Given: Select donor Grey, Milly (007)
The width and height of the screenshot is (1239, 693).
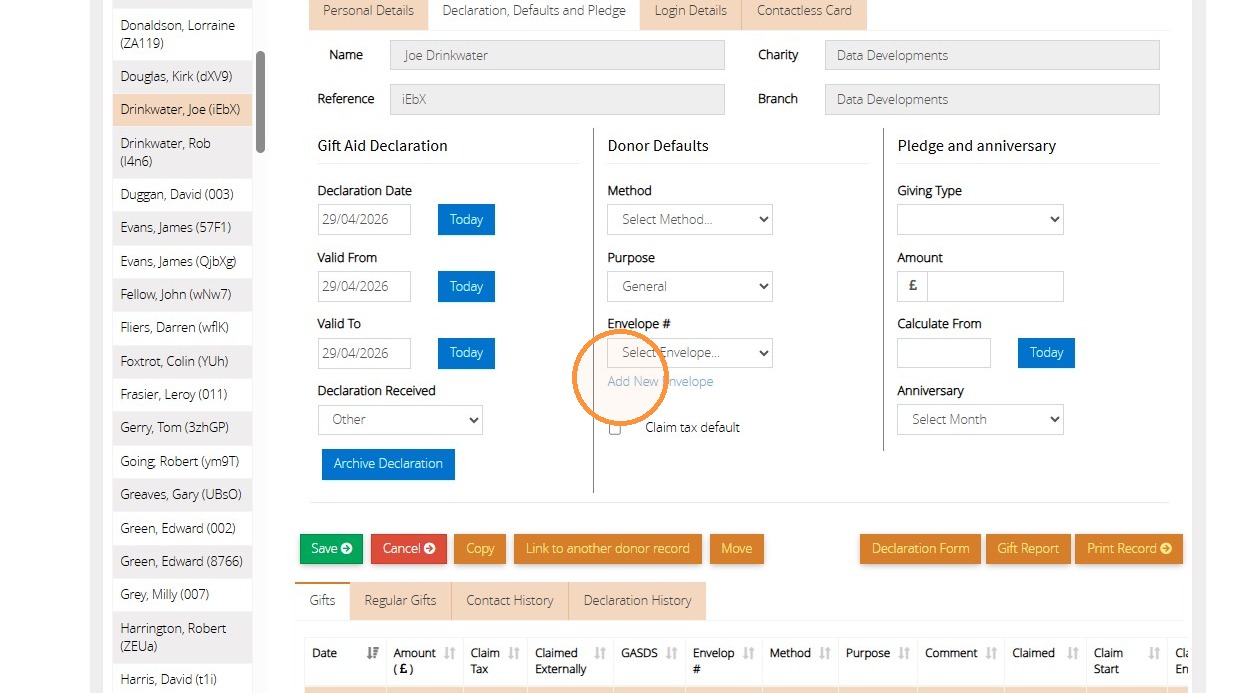Looking at the screenshot, I should pos(182,595).
